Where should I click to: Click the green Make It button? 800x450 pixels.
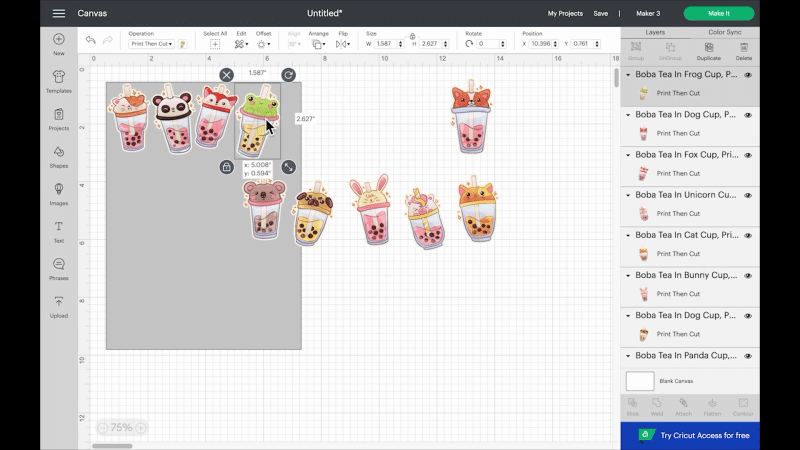(x=719, y=13)
